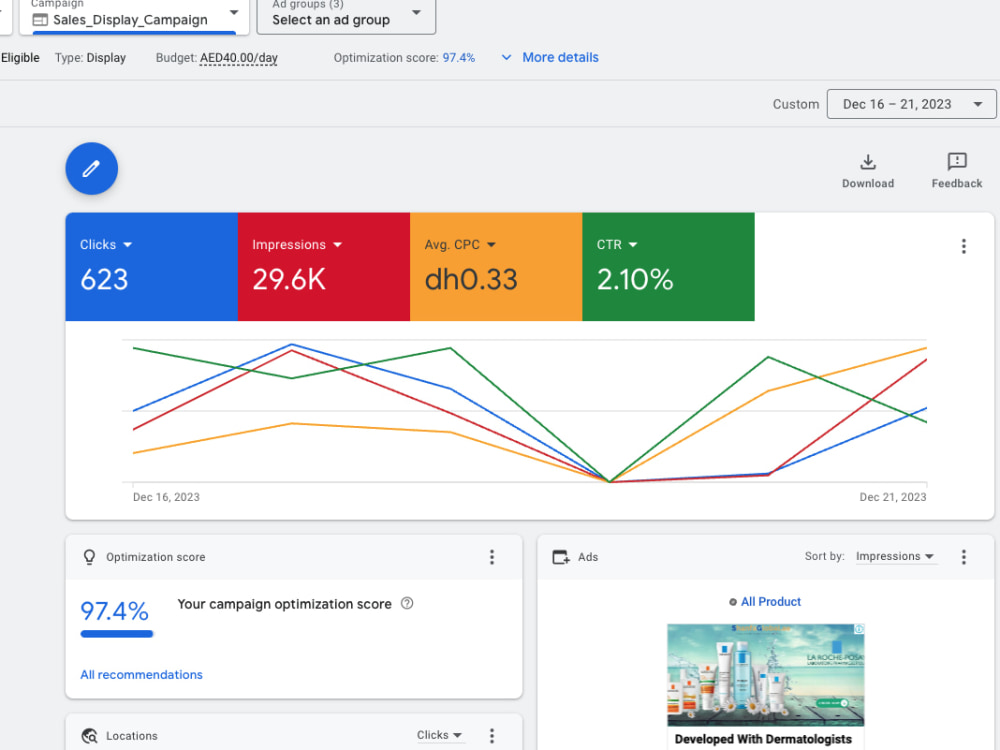Click the Dec 16, 2023 chart axis label
The width and height of the screenshot is (1000, 750).
[166, 497]
